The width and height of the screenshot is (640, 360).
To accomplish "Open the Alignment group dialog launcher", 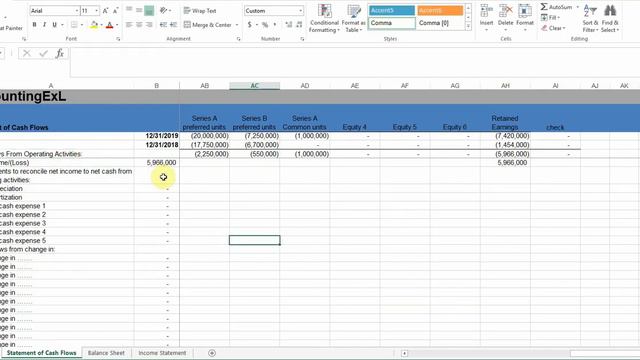I will (238, 39).
